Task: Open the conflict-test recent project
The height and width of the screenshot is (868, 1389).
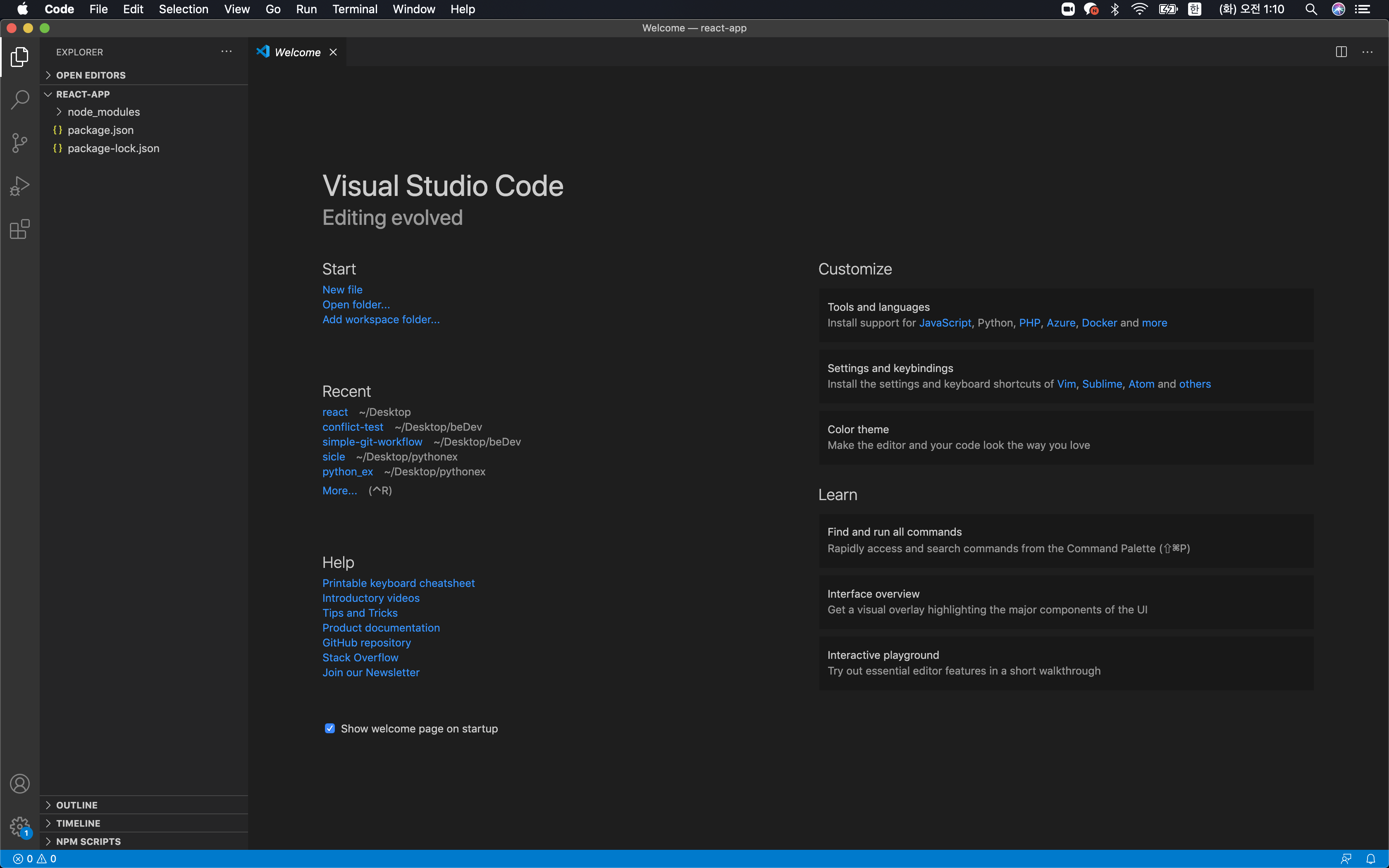Action: point(352,427)
